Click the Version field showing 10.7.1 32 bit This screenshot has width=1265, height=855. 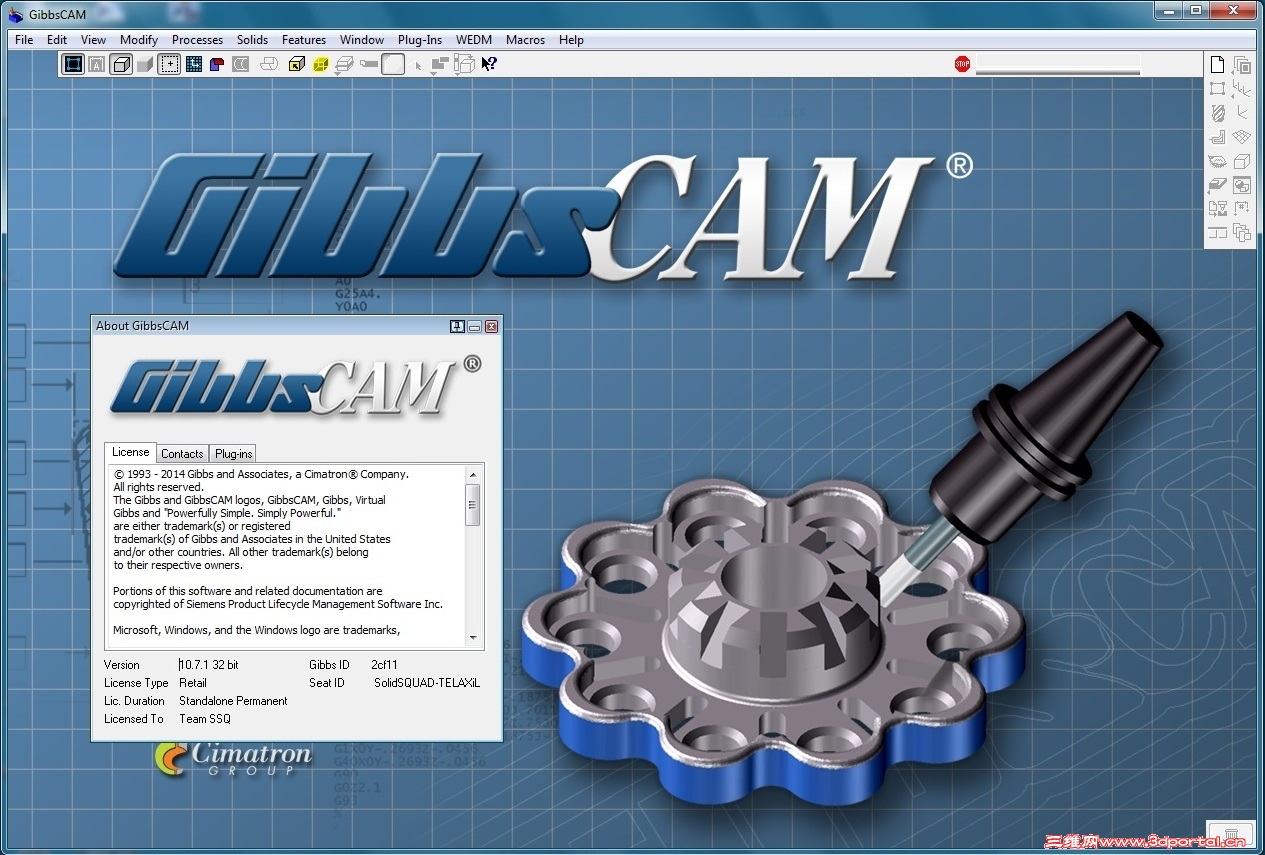pos(209,665)
